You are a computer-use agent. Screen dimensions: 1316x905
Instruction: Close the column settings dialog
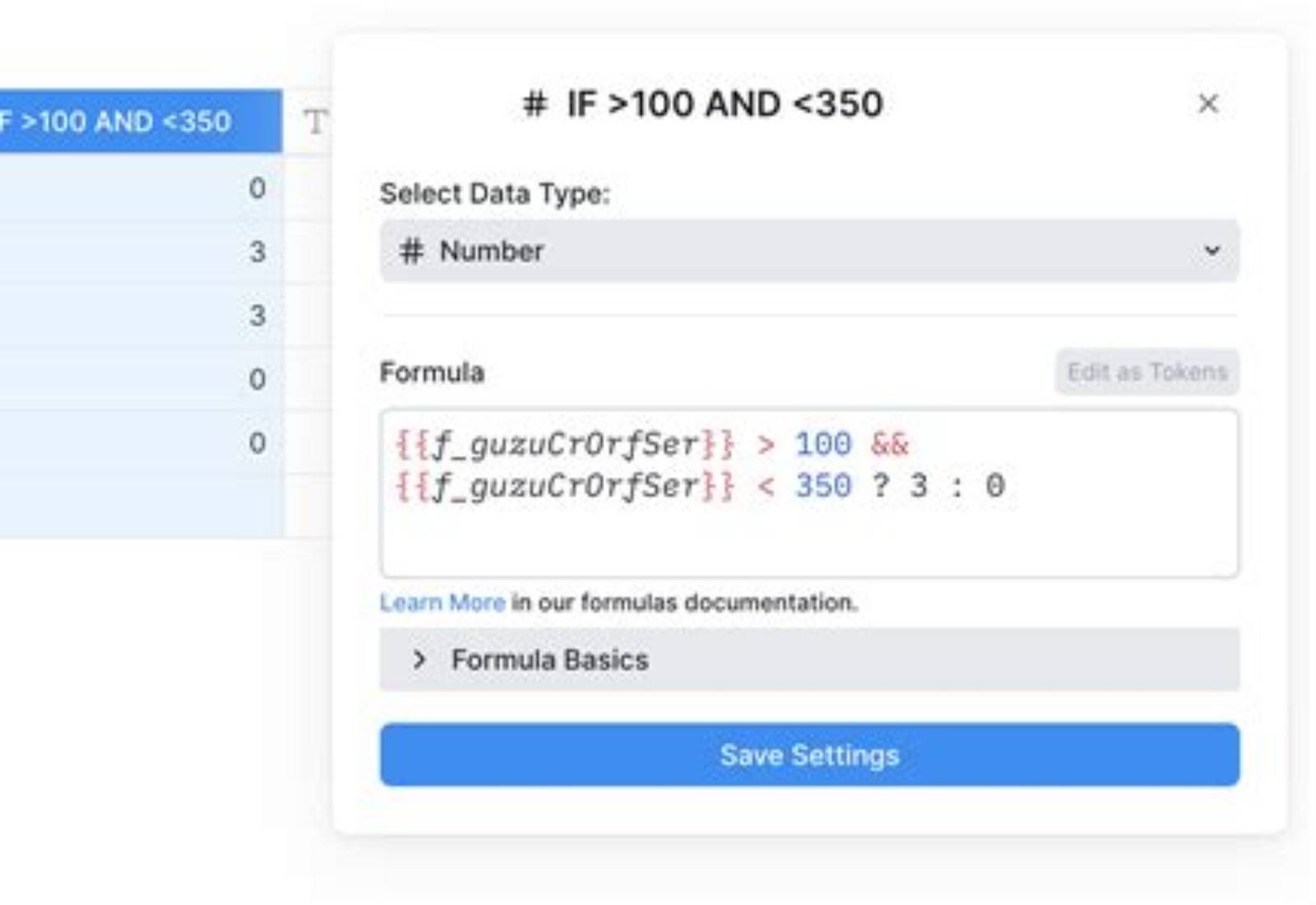pyautogui.click(x=1207, y=104)
